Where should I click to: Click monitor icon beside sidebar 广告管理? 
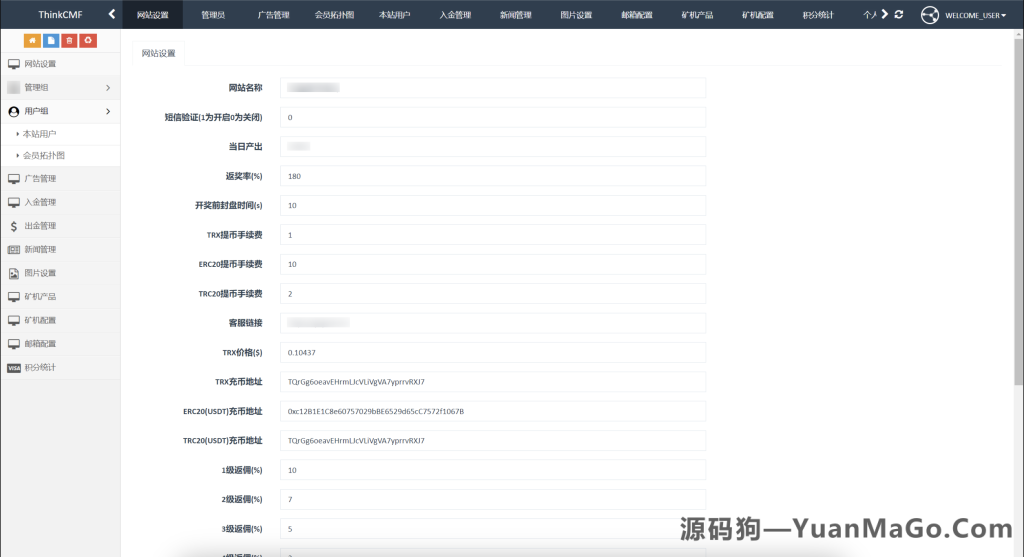[x=14, y=178]
